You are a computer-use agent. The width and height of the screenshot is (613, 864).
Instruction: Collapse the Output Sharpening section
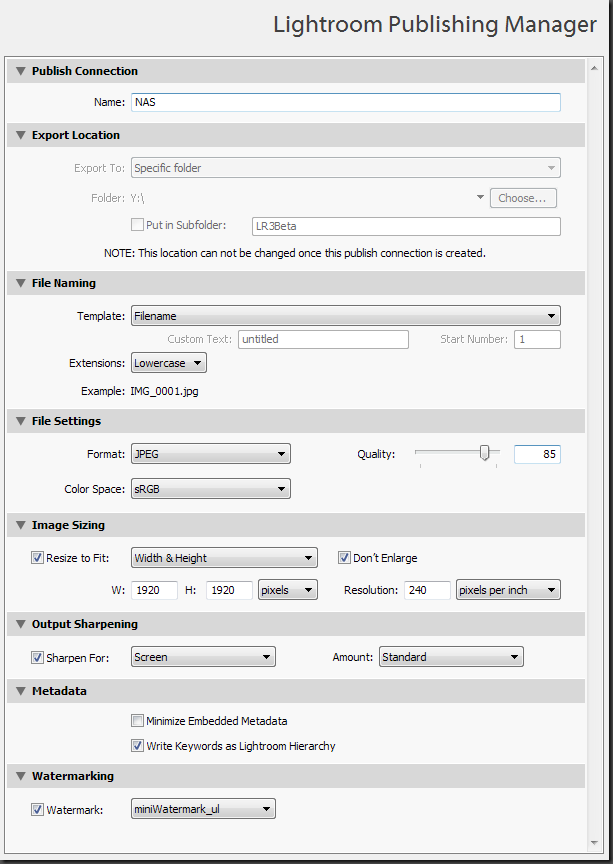(21, 624)
